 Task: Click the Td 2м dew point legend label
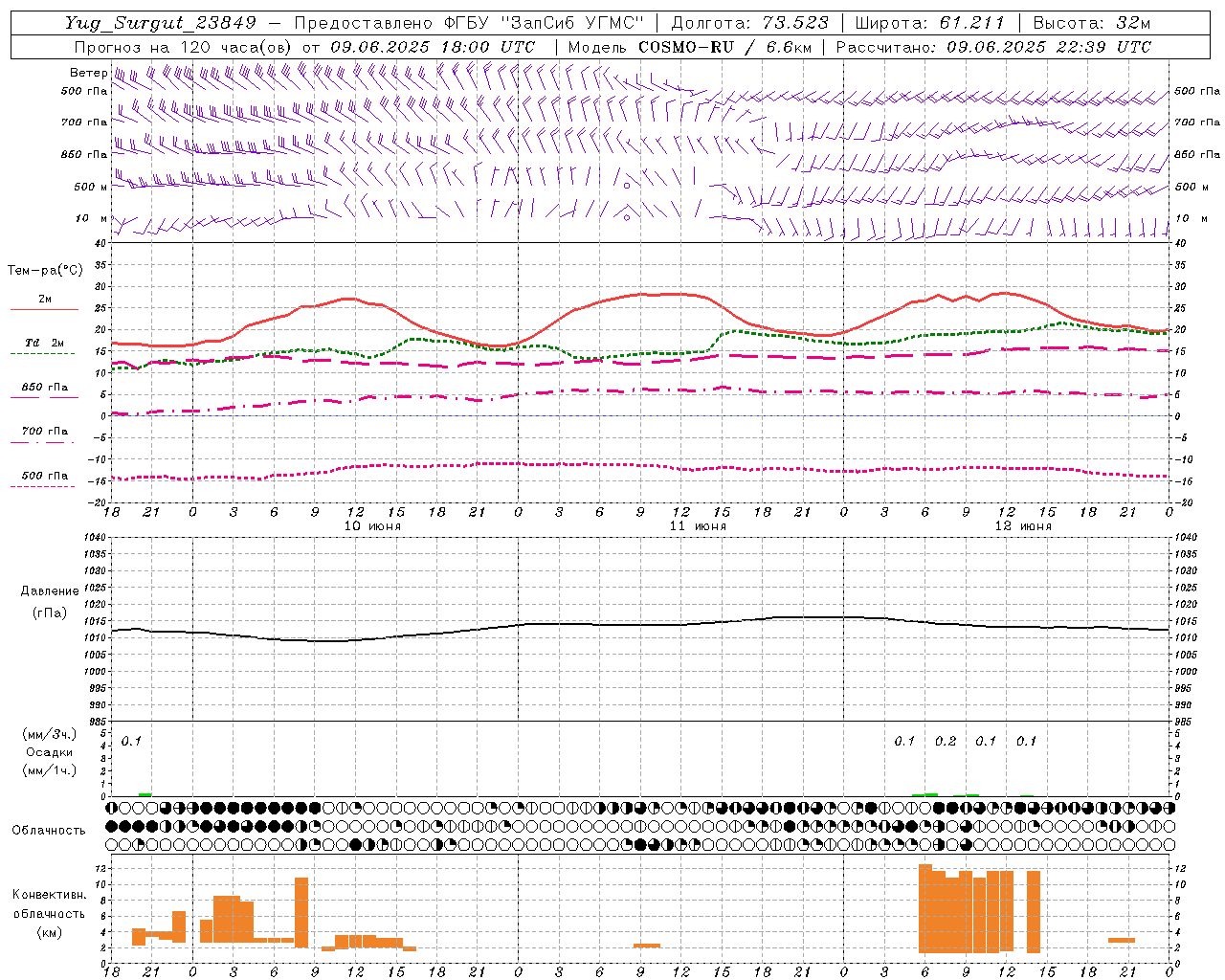pos(44,343)
